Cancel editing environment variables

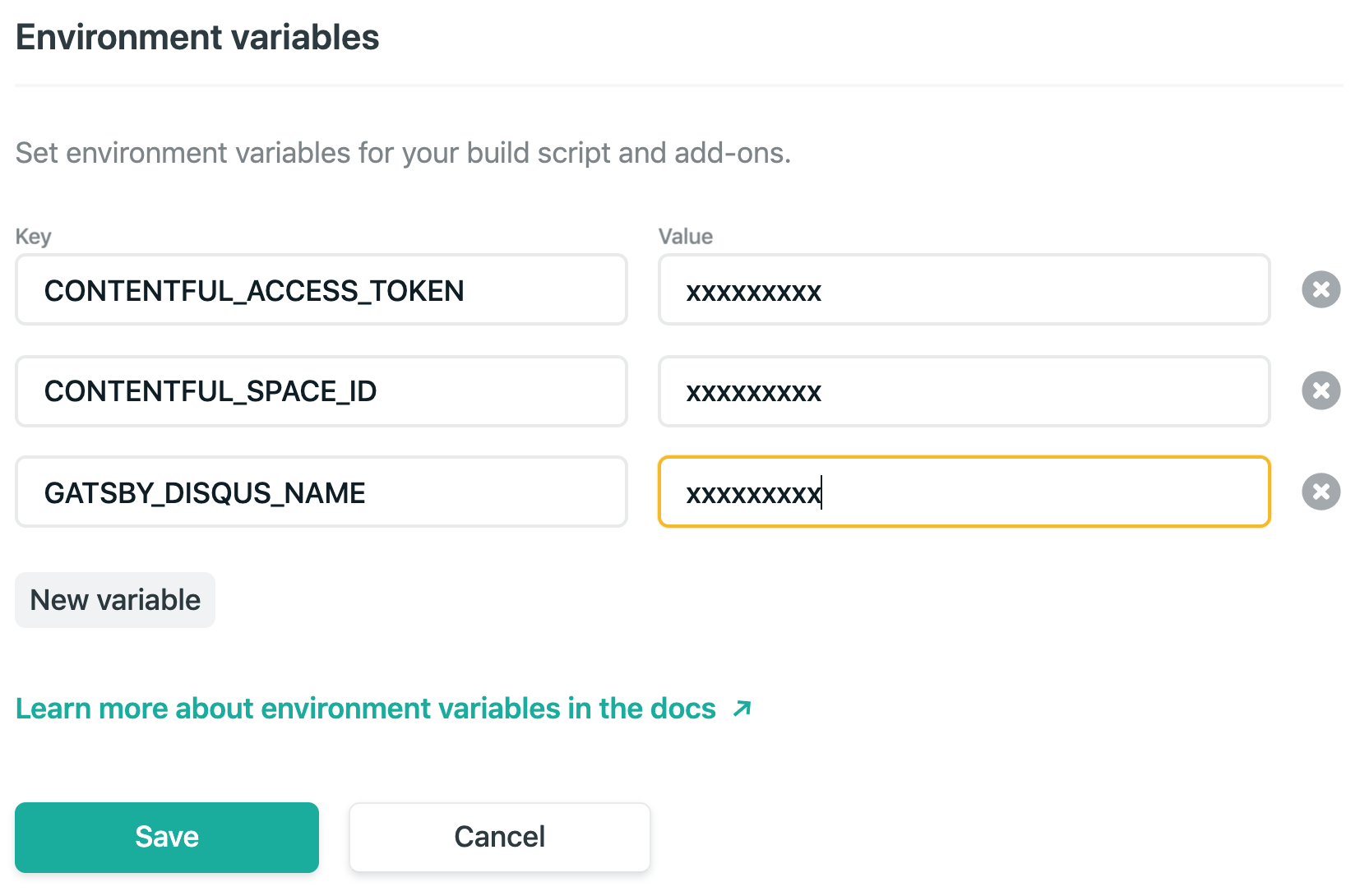pos(499,837)
